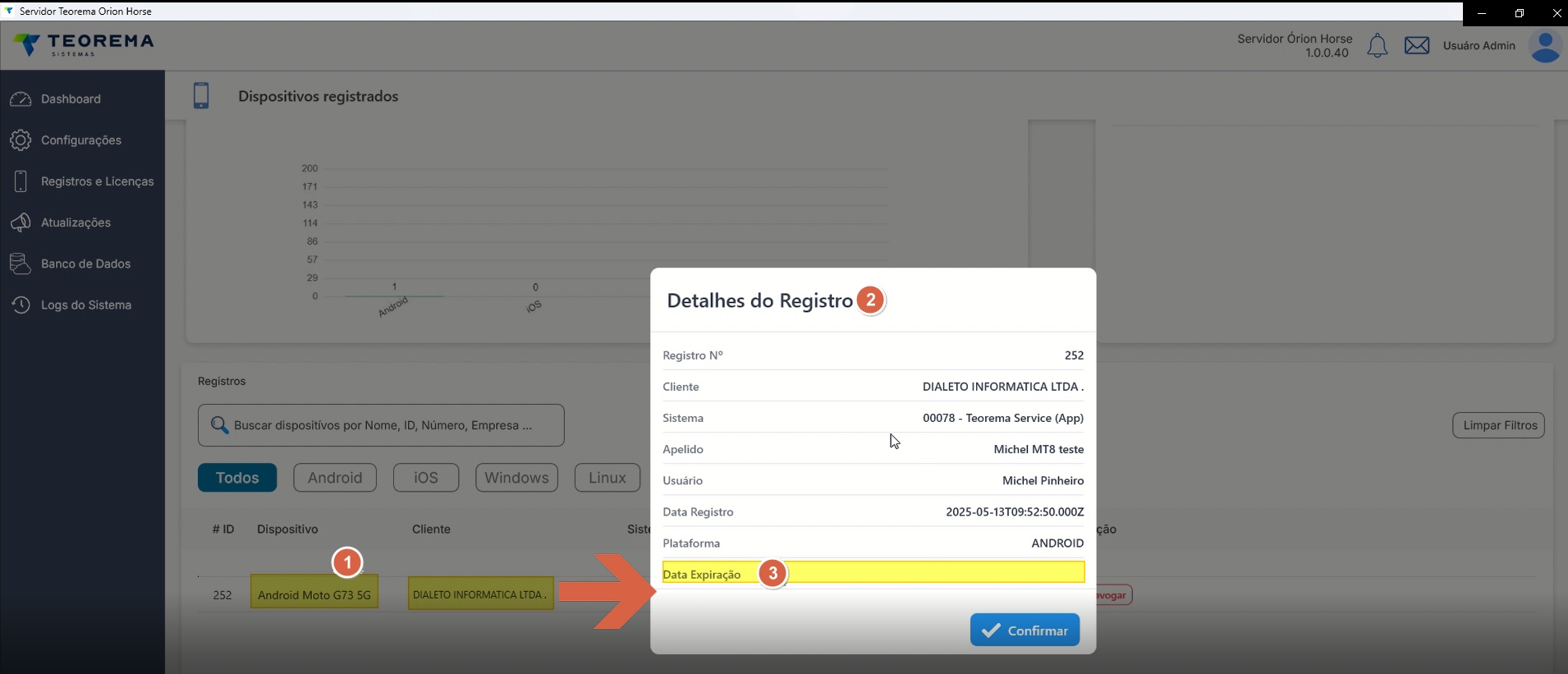
Task: Open Configurações in the sidebar
Action: (81, 140)
